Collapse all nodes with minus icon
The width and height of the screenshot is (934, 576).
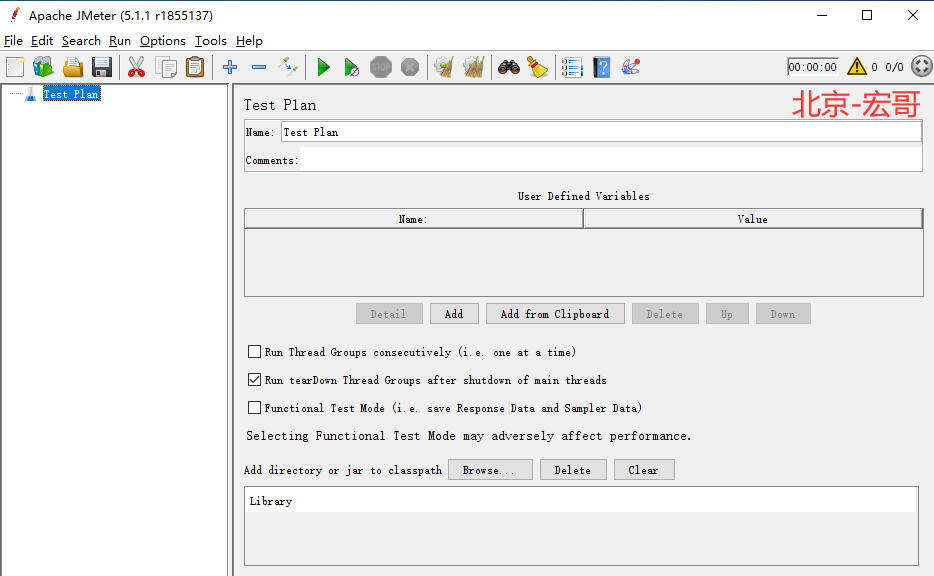pyautogui.click(x=259, y=67)
